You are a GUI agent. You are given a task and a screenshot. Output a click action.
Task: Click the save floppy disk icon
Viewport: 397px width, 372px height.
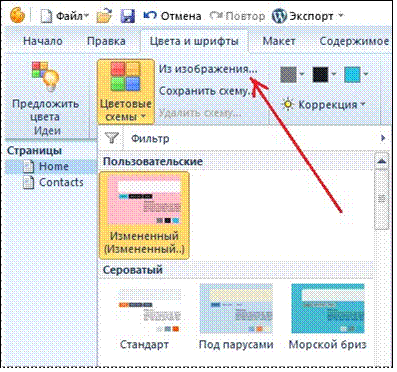click(128, 16)
